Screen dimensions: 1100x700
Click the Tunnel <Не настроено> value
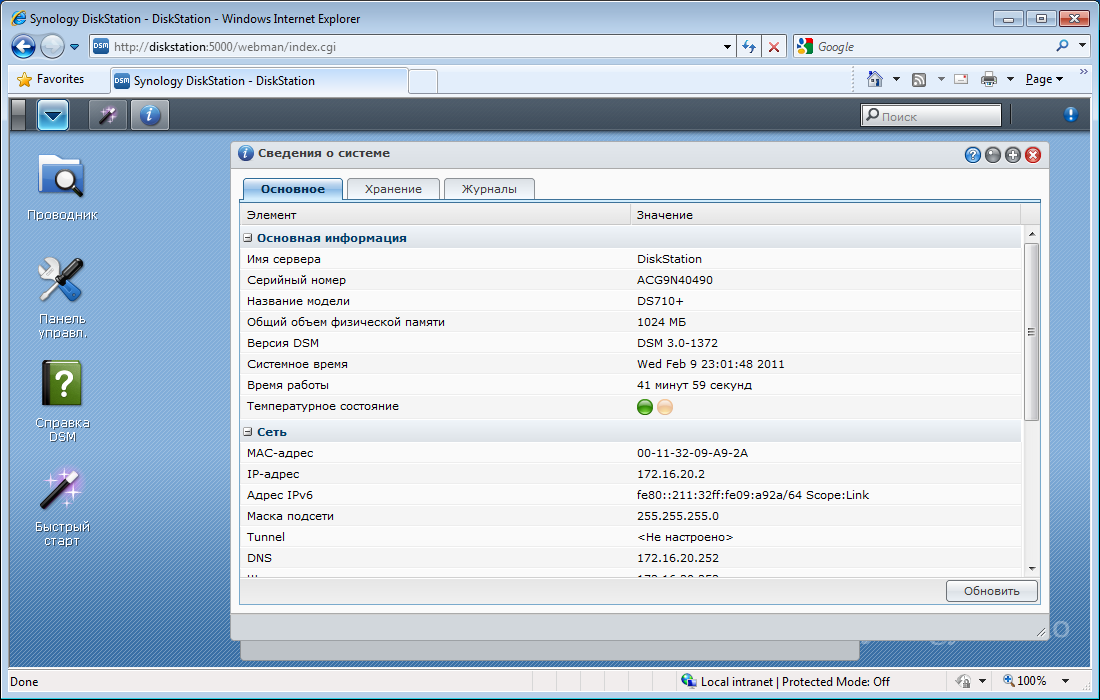click(x=685, y=537)
